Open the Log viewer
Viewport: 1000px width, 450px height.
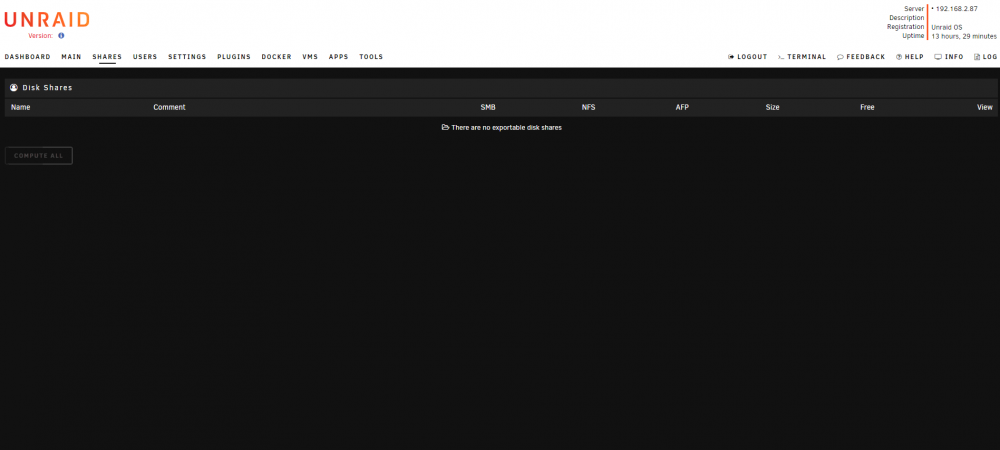(x=985, y=57)
